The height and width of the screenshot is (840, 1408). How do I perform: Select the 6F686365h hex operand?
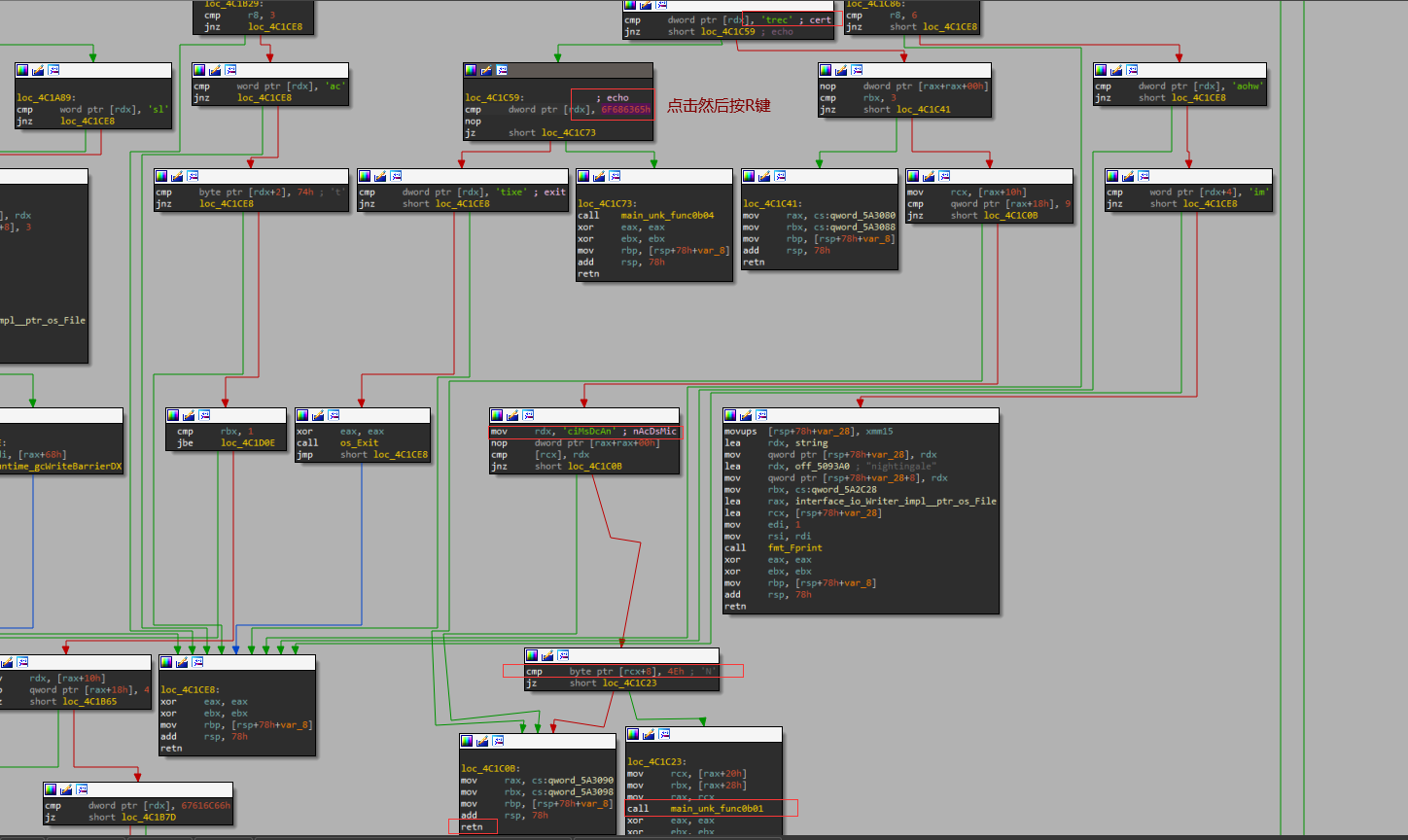pyautogui.click(x=625, y=110)
